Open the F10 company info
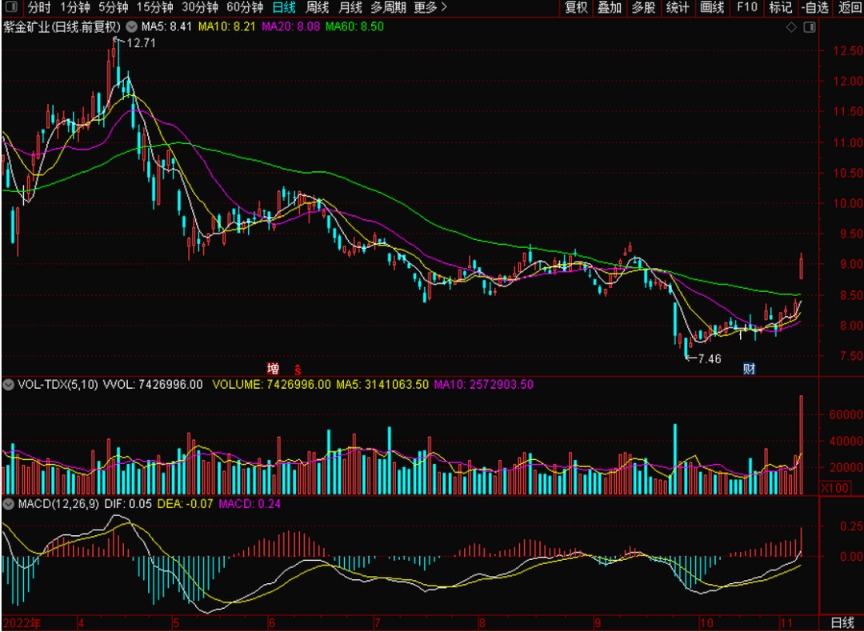This screenshot has height=632, width=864. click(x=746, y=8)
